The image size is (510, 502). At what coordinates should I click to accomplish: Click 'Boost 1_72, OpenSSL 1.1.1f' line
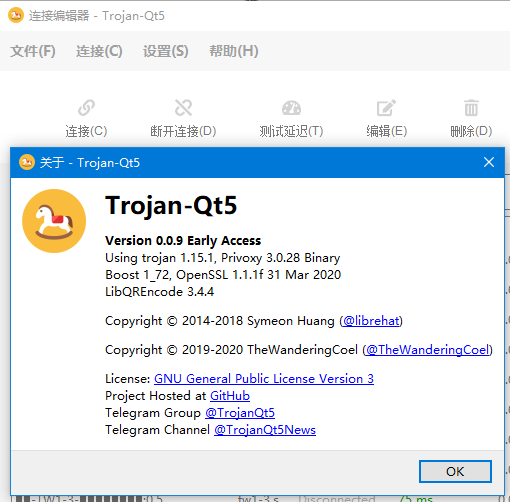point(223,275)
